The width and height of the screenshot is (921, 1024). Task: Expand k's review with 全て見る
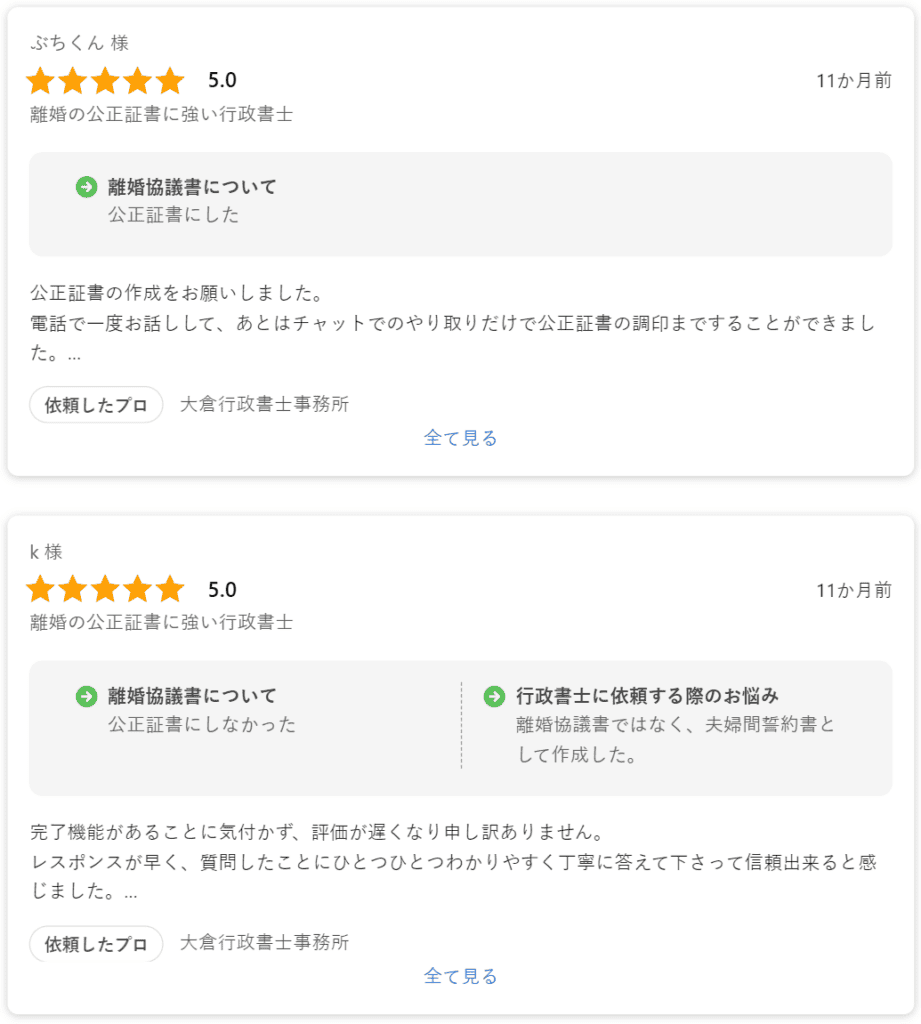pyautogui.click(x=460, y=976)
